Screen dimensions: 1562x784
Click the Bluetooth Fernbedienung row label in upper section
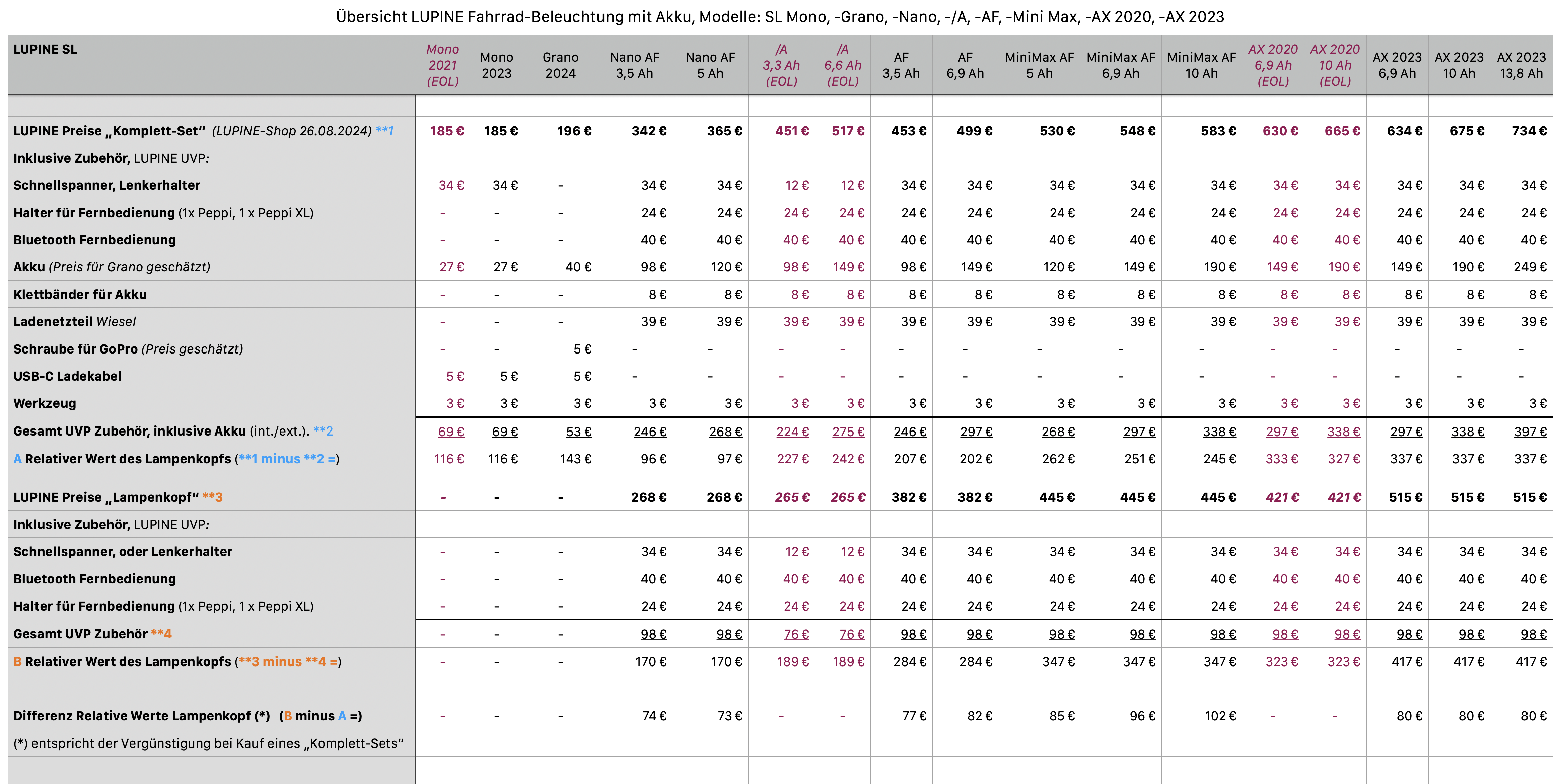click(94, 240)
